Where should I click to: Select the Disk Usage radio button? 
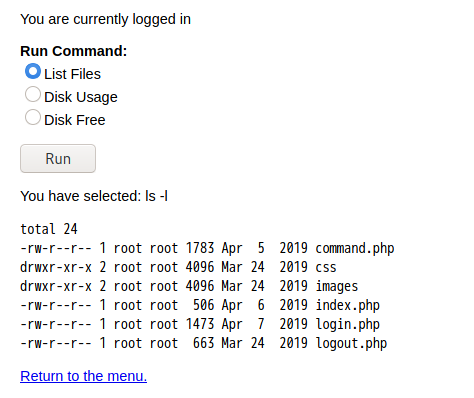click(33, 94)
